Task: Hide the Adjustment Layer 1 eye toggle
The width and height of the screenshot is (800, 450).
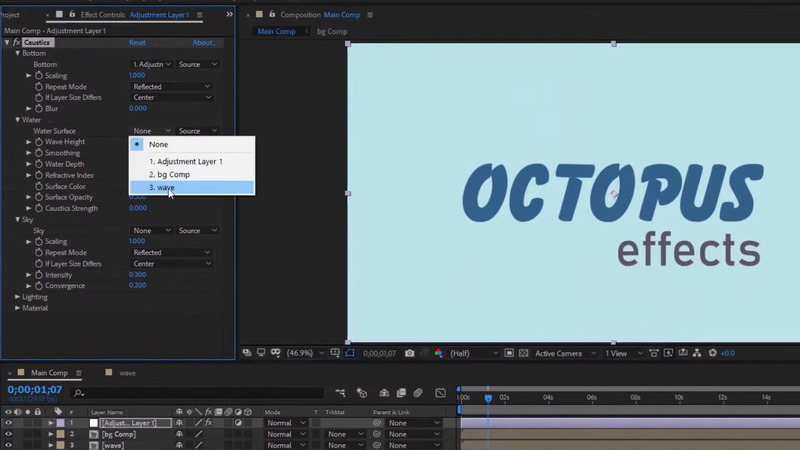Action: pyautogui.click(x=8, y=423)
